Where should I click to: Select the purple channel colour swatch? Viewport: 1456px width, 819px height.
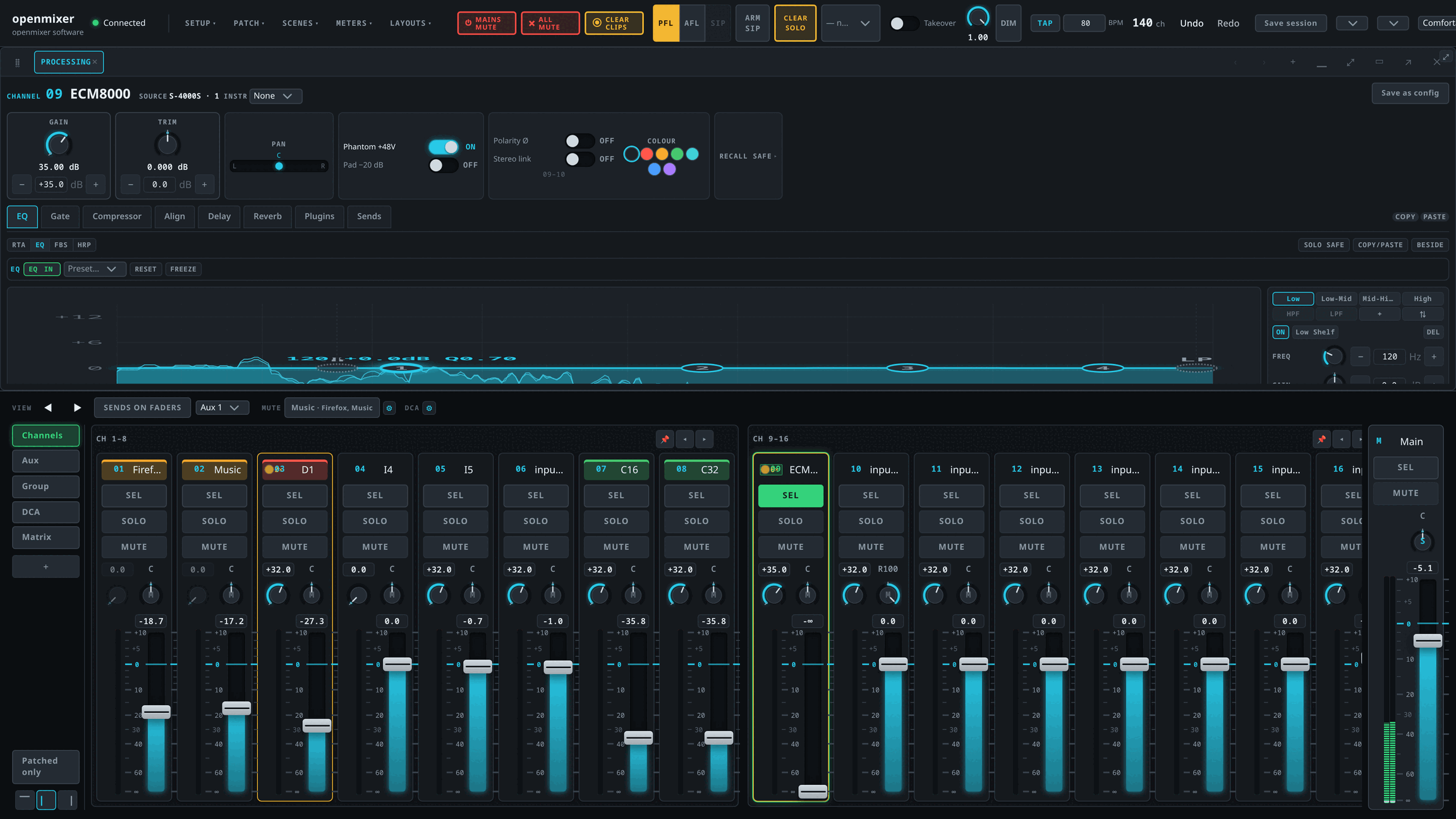(669, 169)
